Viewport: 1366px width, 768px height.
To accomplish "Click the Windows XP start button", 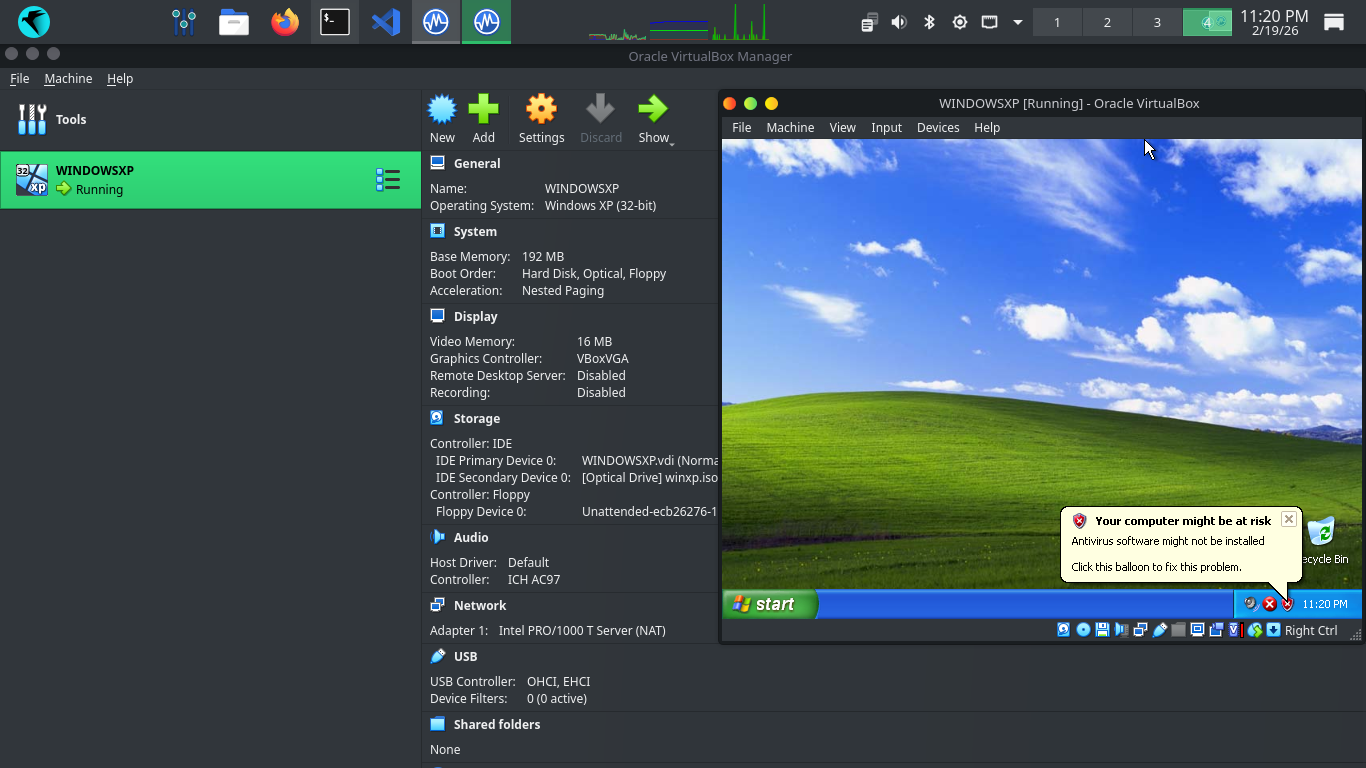I will pyautogui.click(x=768, y=604).
